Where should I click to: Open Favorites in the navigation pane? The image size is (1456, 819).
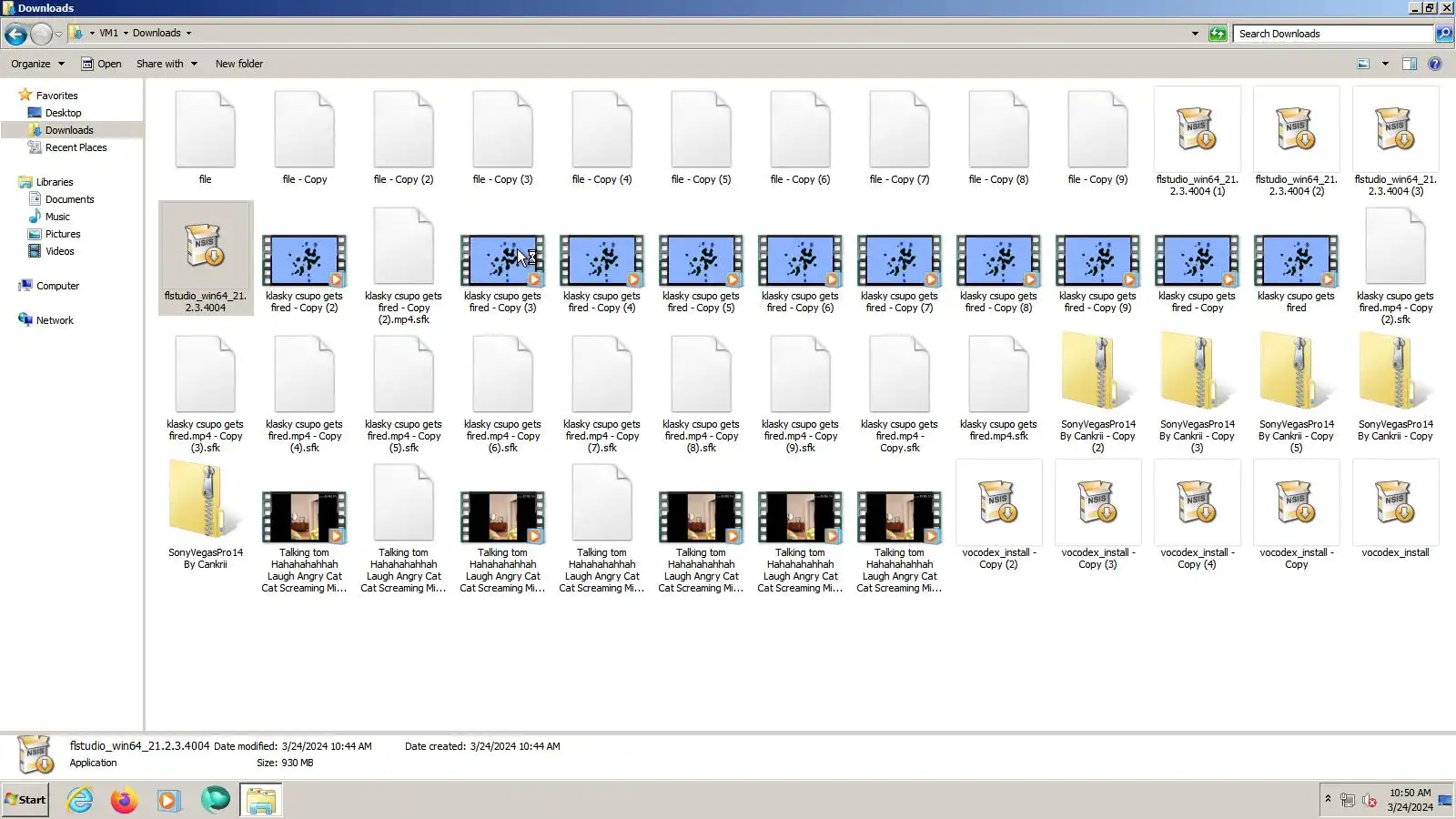point(56,96)
